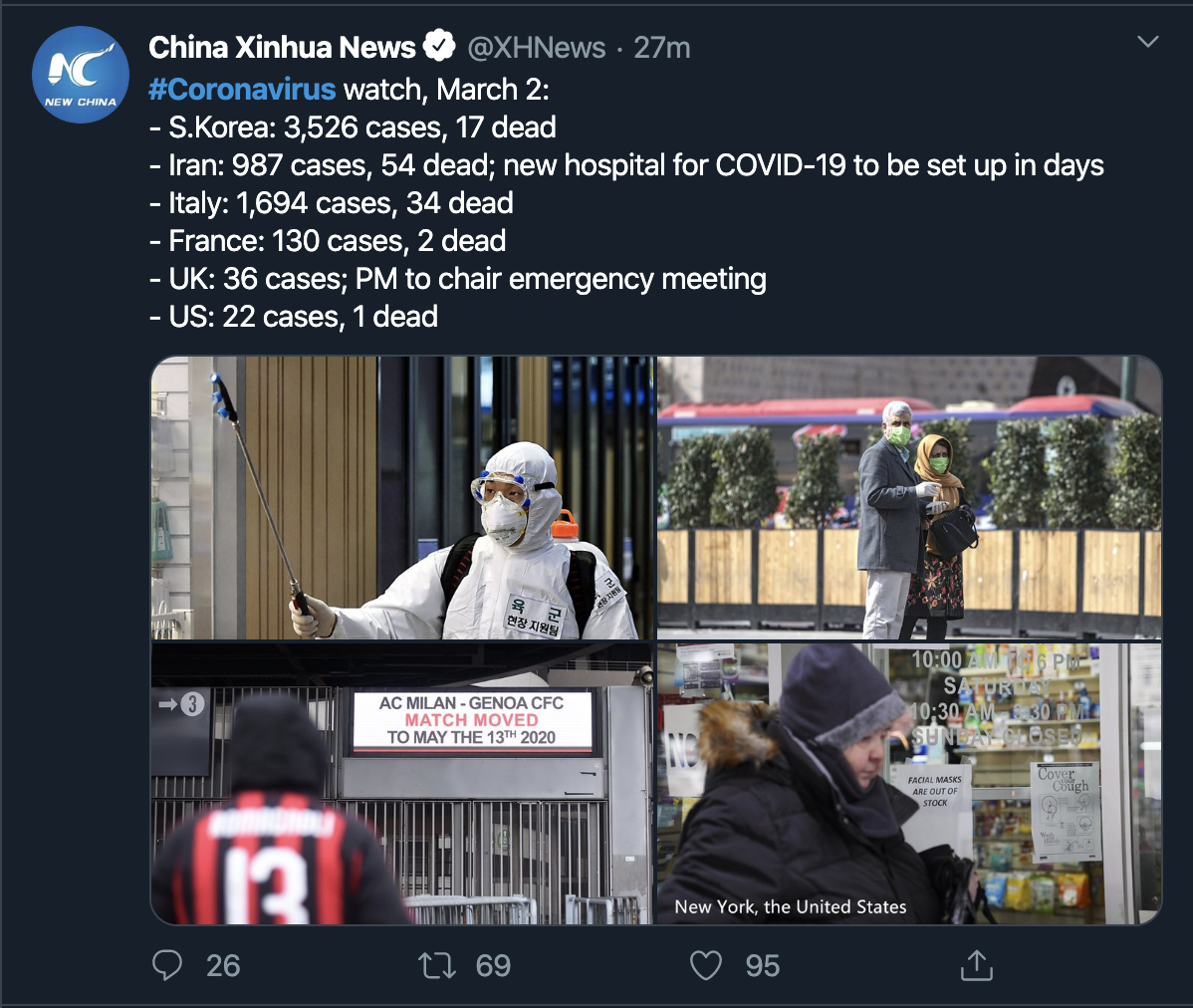Open the AC Milan match moved photo

point(402,784)
